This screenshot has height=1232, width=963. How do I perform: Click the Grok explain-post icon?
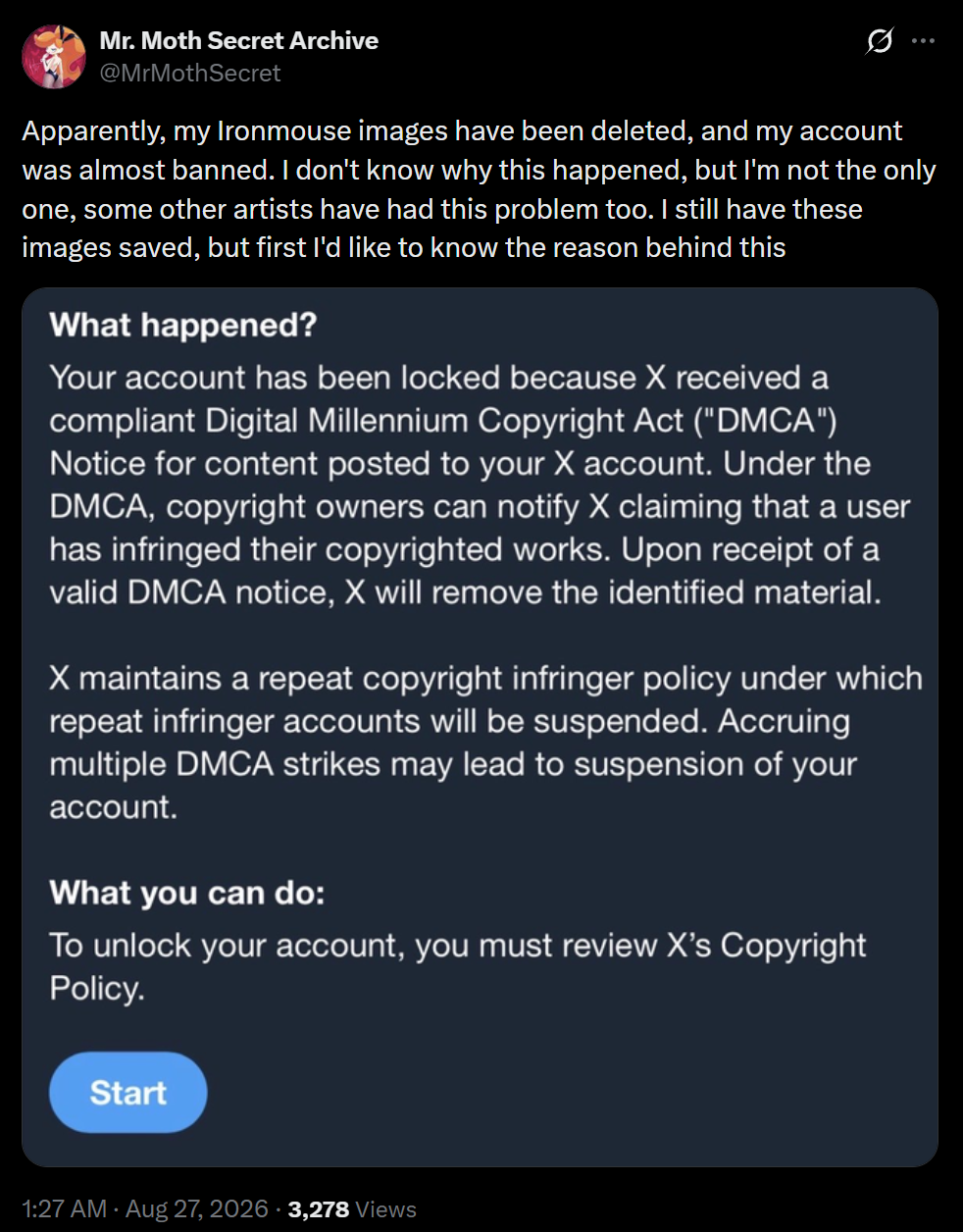tap(880, 41)
